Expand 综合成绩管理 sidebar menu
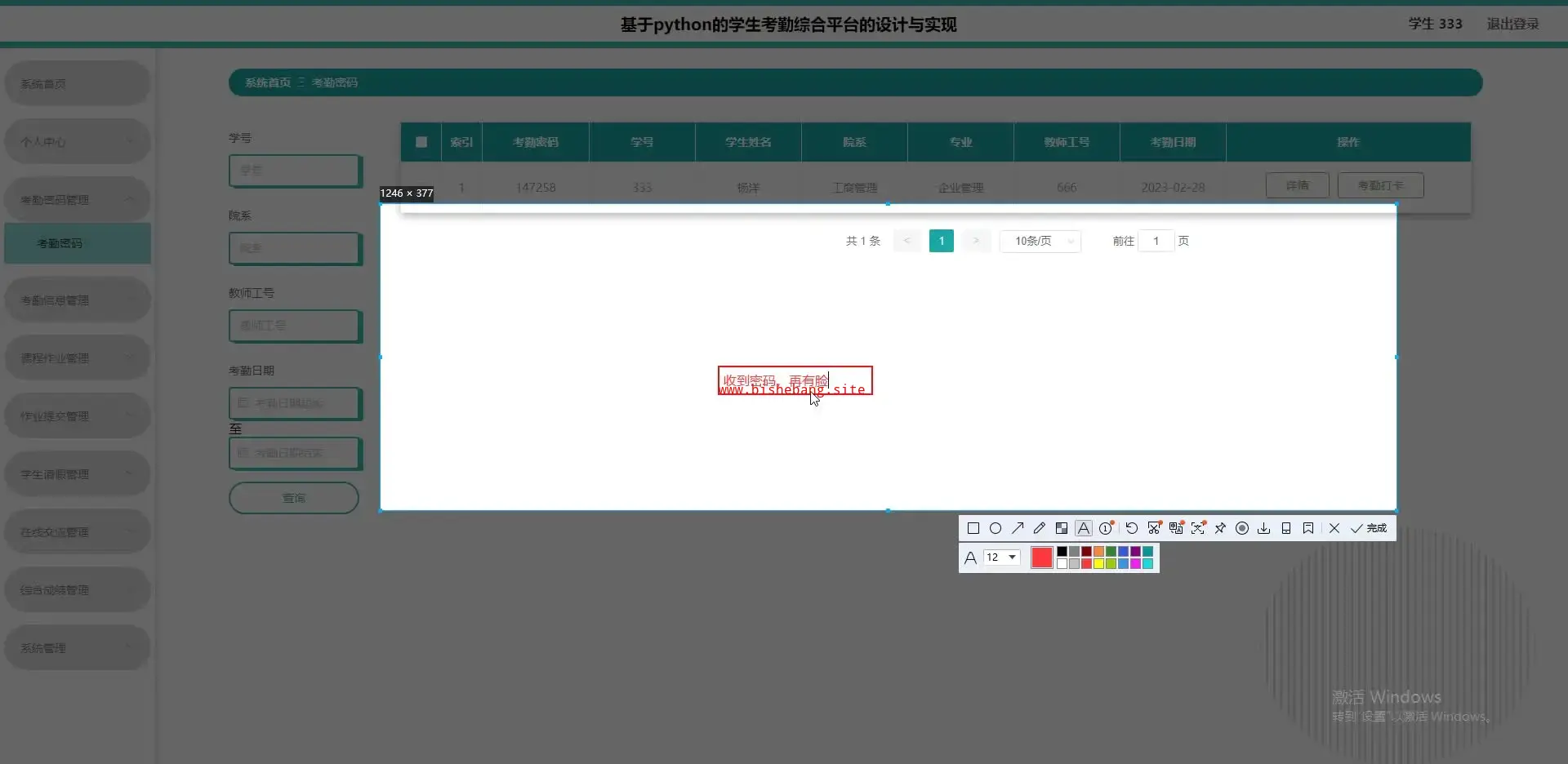Image resolution: width=1568 pixels, height=764 pixels. coord(78,589)
